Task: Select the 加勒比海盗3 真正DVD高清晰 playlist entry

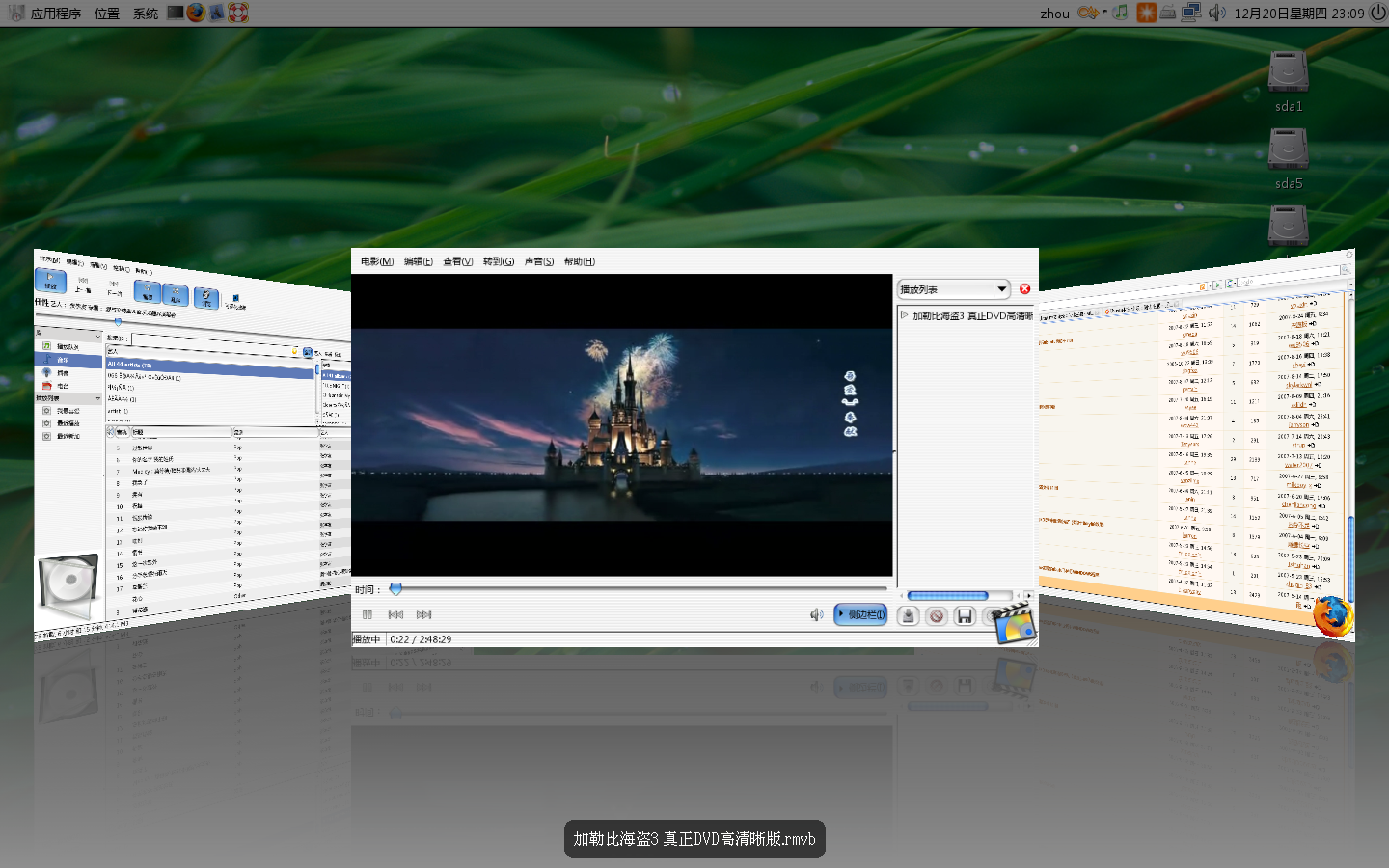Action: point(972,315)
